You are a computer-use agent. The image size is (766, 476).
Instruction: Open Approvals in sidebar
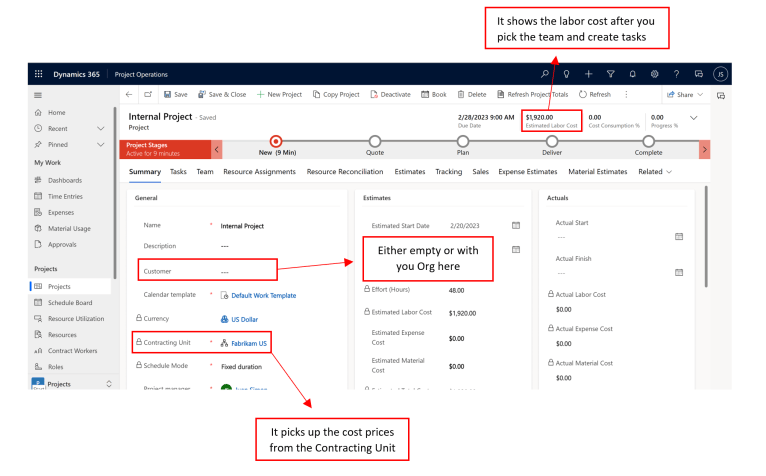point(62,245)
